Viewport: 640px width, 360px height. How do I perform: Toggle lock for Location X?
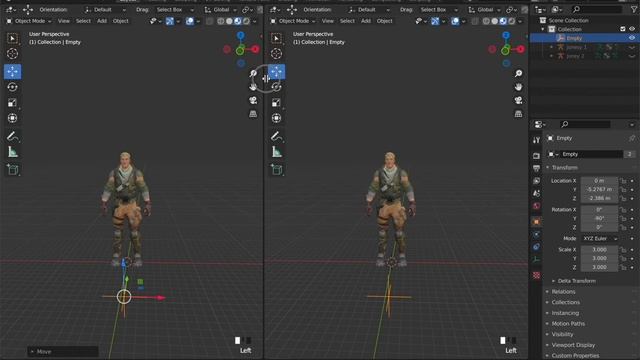coord(623,181)
